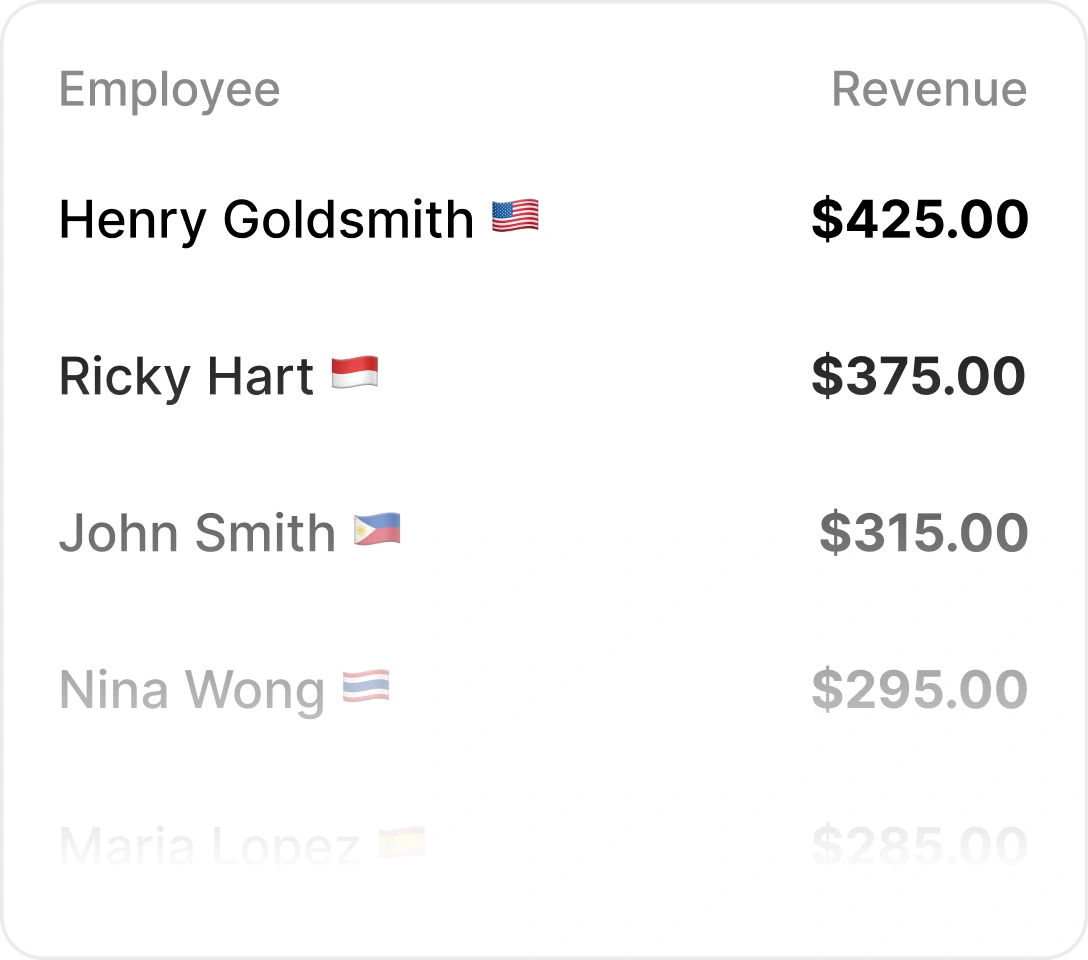Click the word Wong in the fourth row
This screenshot has width=1088, height=960.
point(255,692)
